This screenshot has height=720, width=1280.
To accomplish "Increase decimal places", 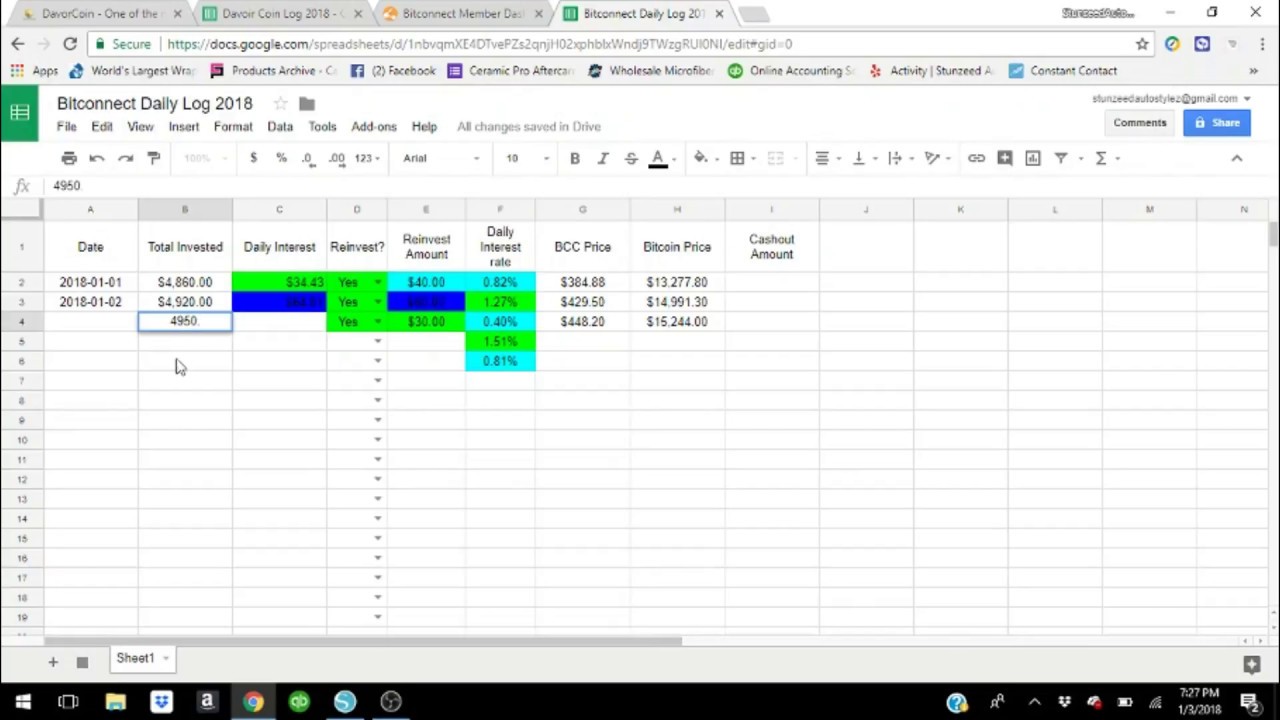I will [337, 158].
